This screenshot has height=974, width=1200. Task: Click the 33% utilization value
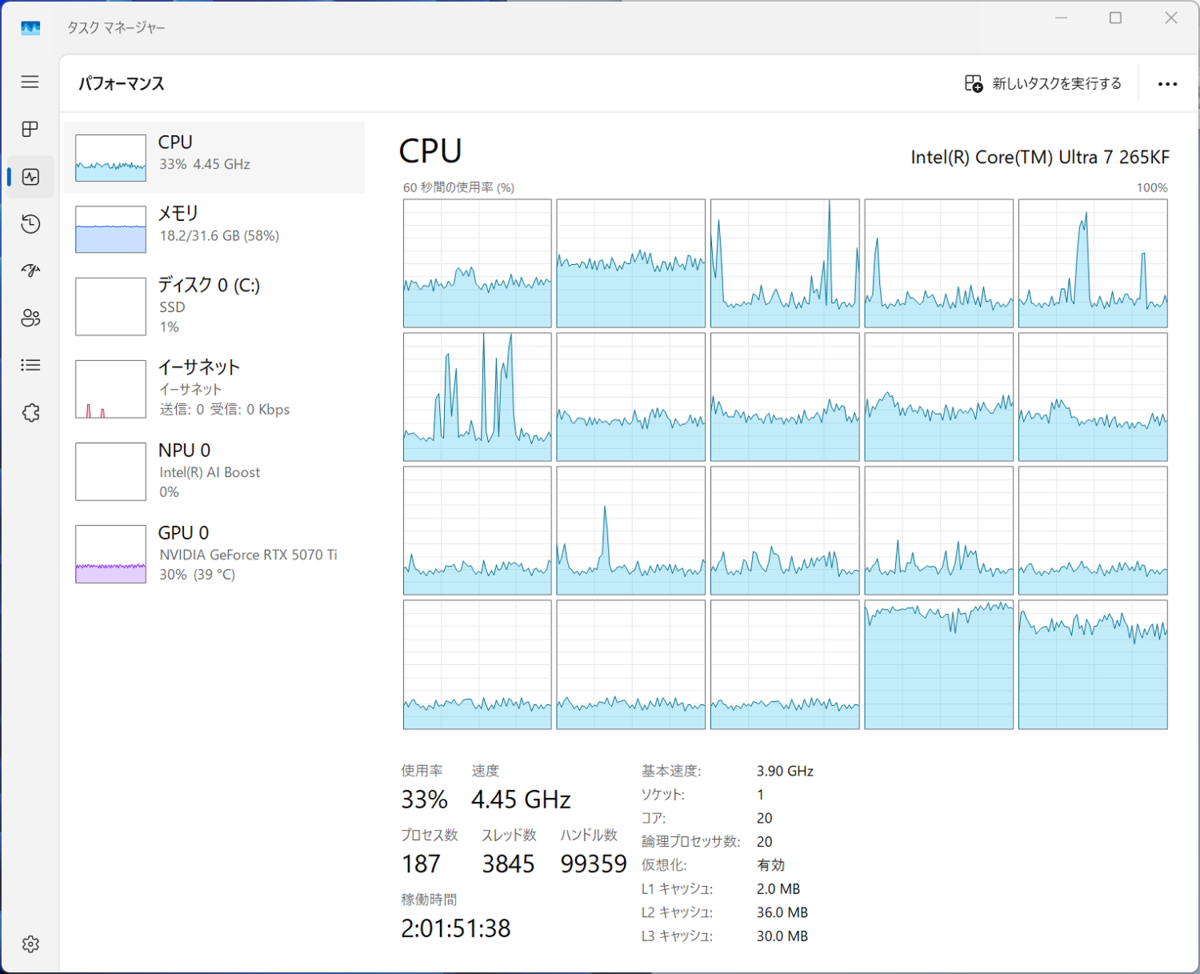tap(424, 800)
